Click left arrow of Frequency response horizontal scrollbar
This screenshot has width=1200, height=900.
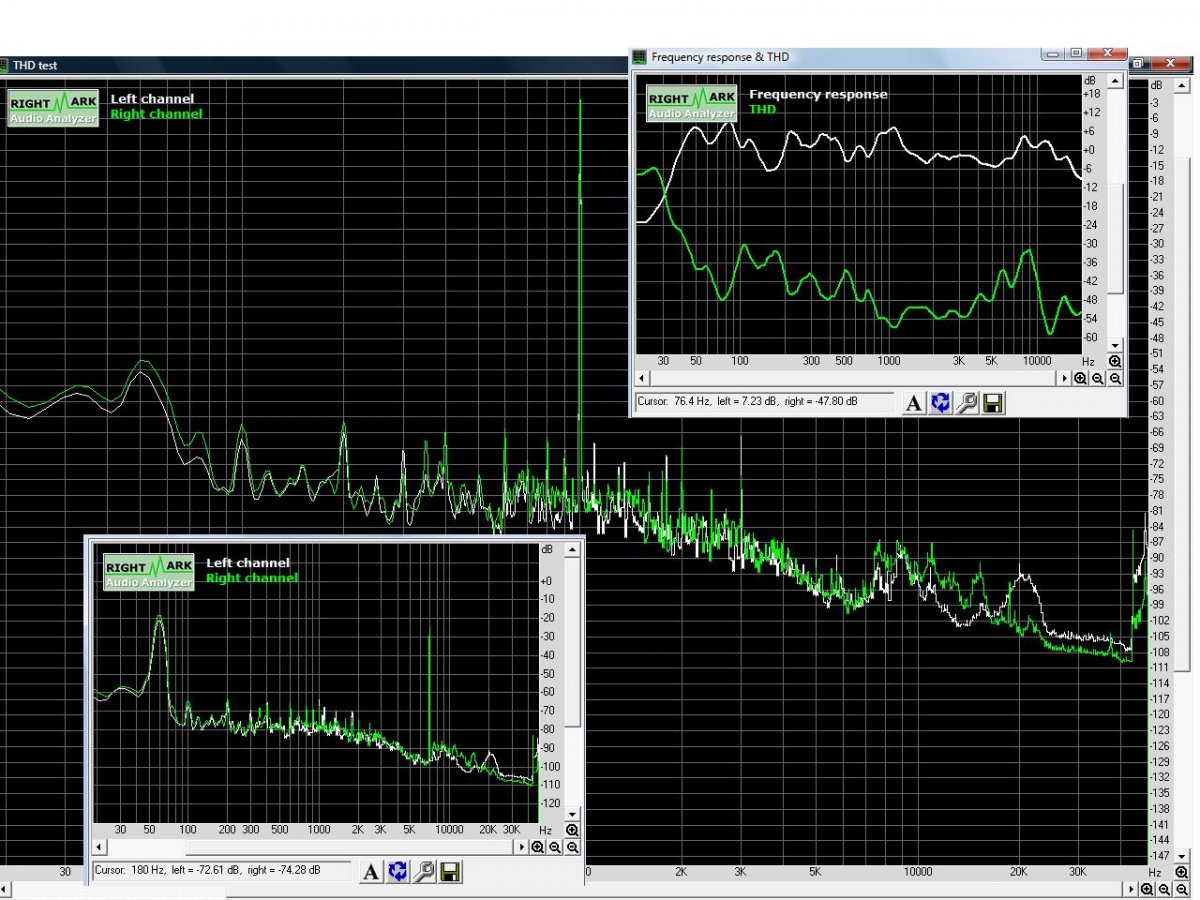(642, 379)
